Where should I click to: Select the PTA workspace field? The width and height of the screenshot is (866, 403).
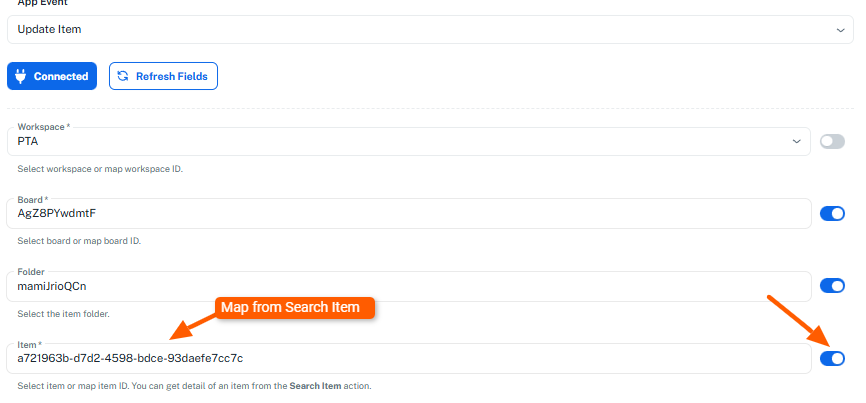point(400,141)
